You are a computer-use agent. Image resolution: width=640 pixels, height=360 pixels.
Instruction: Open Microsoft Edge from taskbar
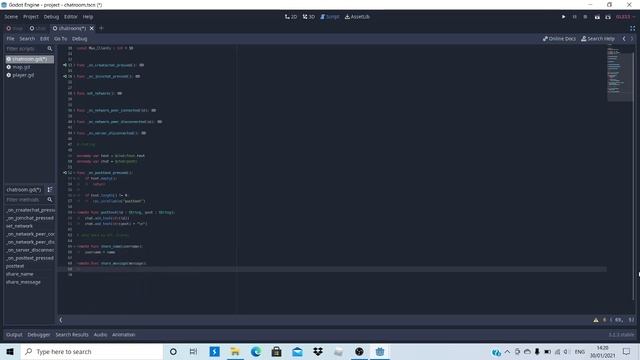[256, 351]
